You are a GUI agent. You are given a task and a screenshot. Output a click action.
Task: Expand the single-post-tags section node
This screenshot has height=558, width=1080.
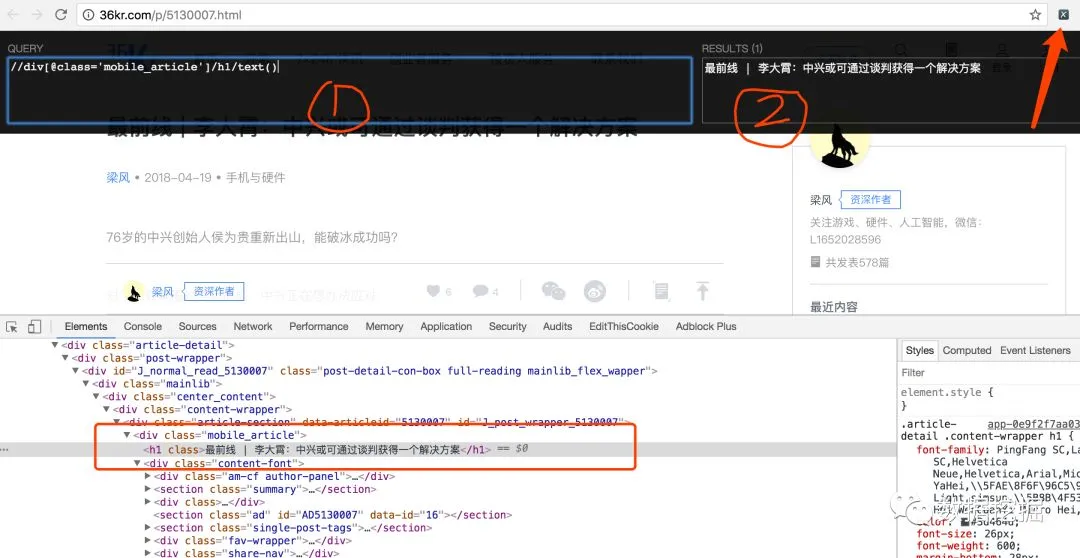(147, 528)
